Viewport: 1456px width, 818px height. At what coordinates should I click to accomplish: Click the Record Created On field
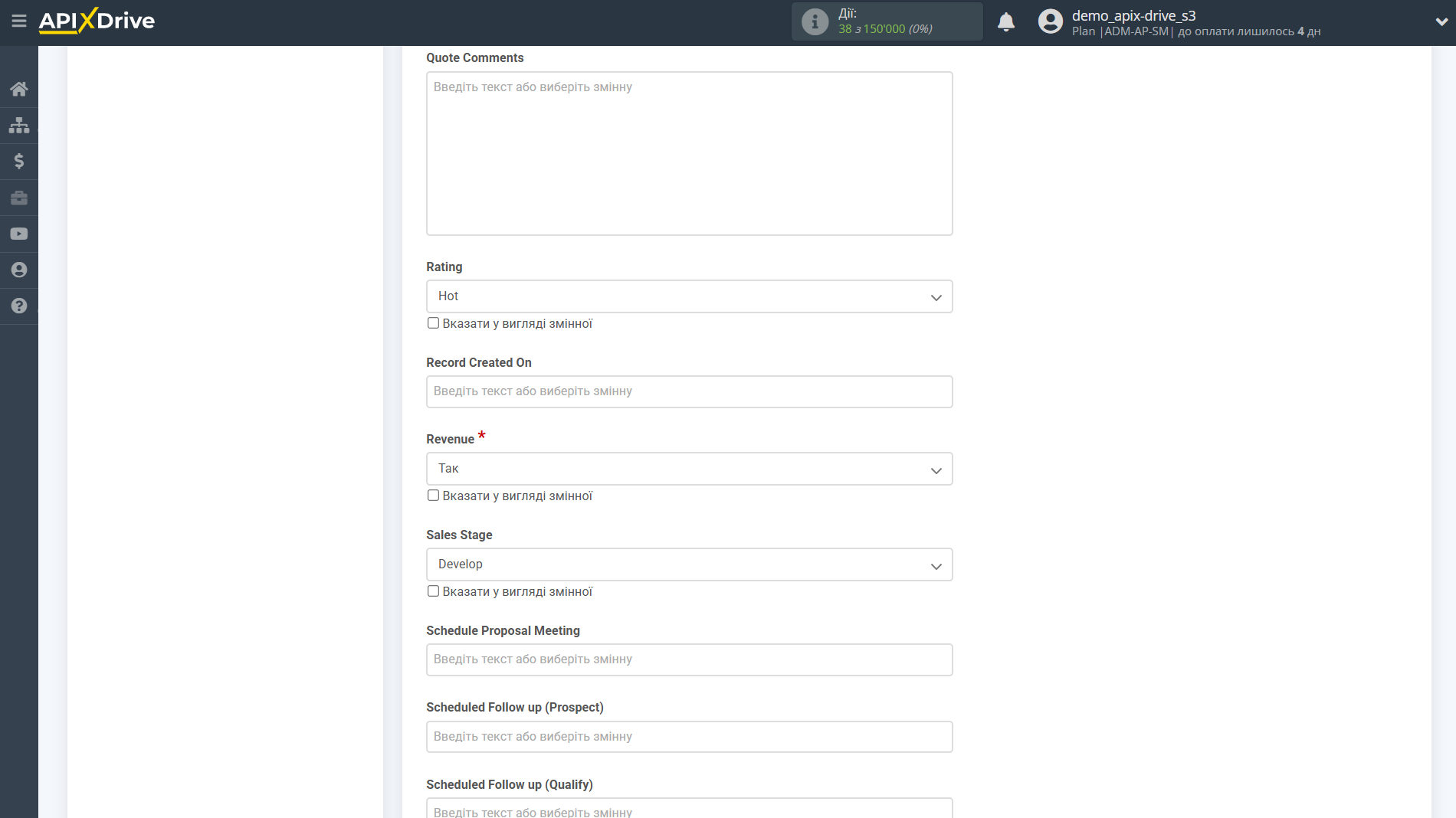click(689, 391)
